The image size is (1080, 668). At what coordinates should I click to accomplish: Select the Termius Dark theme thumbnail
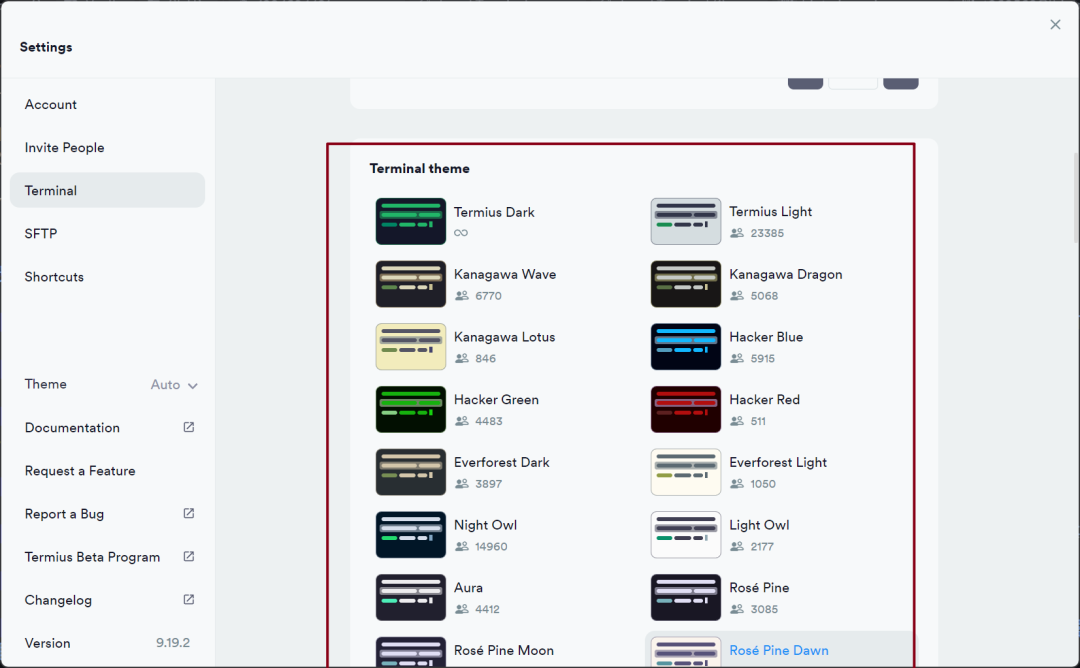411,222
